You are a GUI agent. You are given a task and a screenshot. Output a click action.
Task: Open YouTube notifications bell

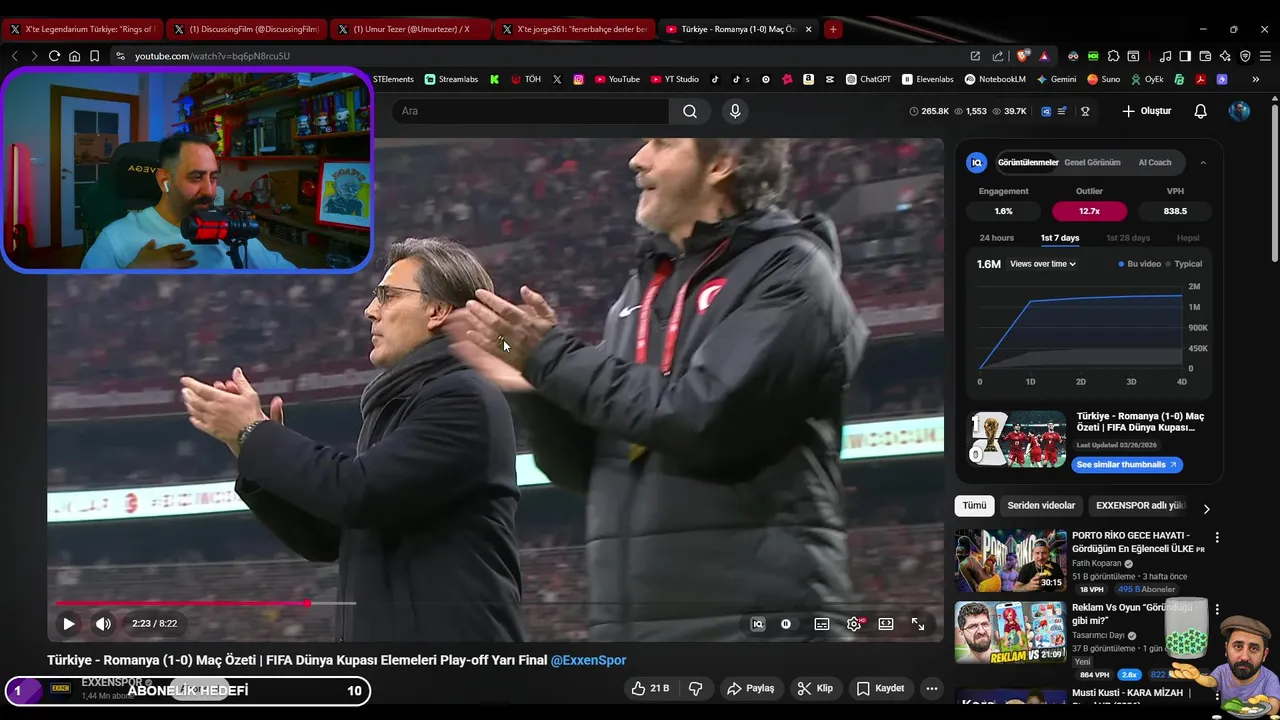[x=1200, y=111]
